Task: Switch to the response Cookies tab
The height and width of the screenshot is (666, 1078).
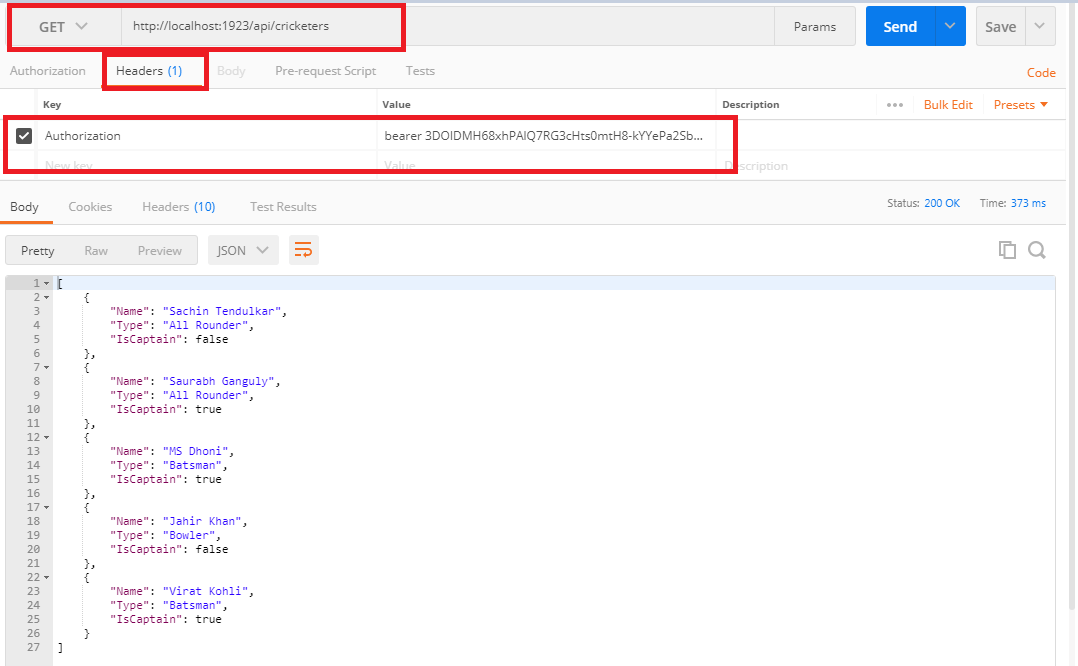Action: [90, 207]
